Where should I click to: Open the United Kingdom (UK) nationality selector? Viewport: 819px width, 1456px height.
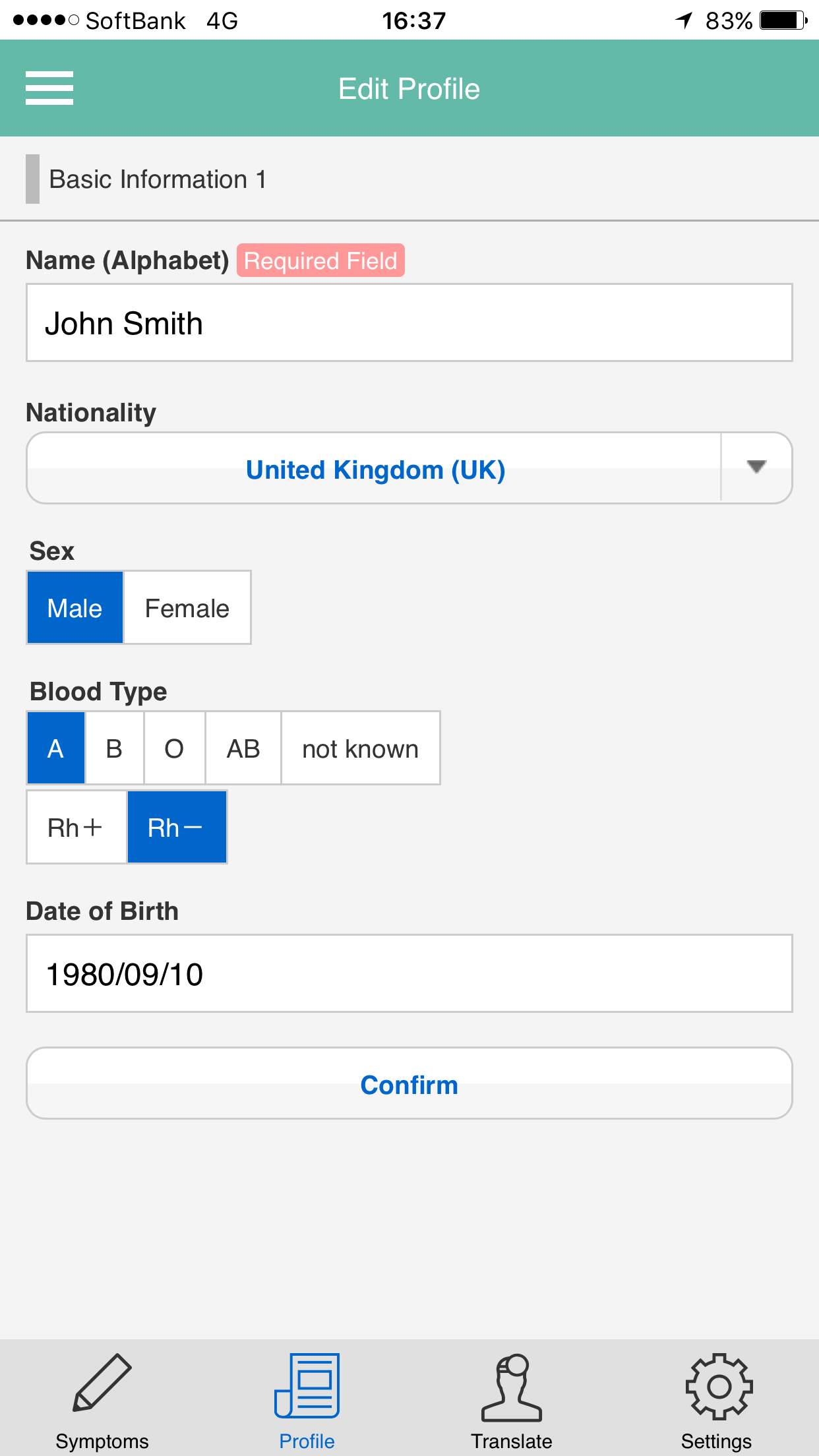click(375, 469)
